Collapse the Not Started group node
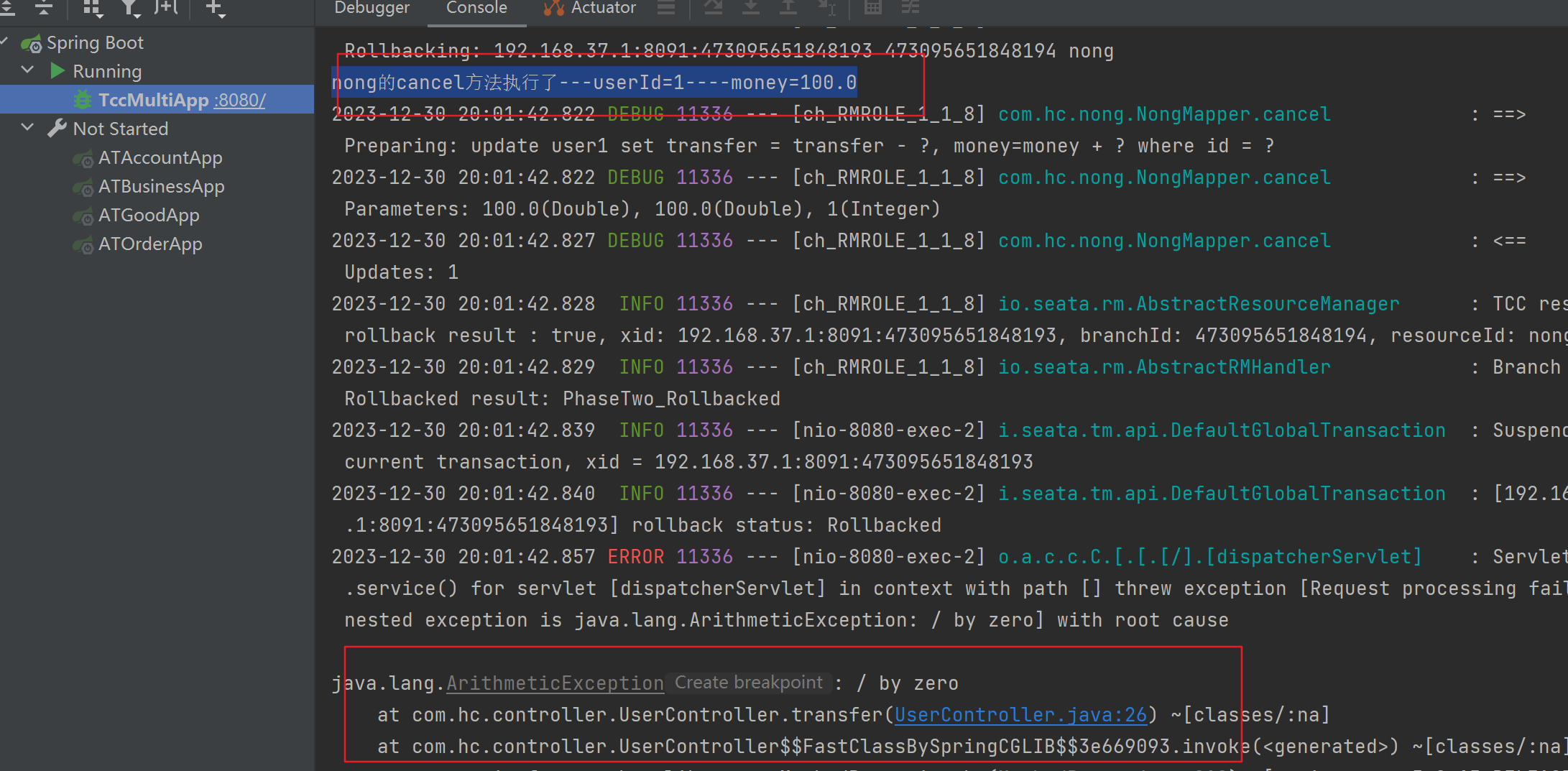The height and width of the screenshot is (771, 1568). (x=28, y=128)
